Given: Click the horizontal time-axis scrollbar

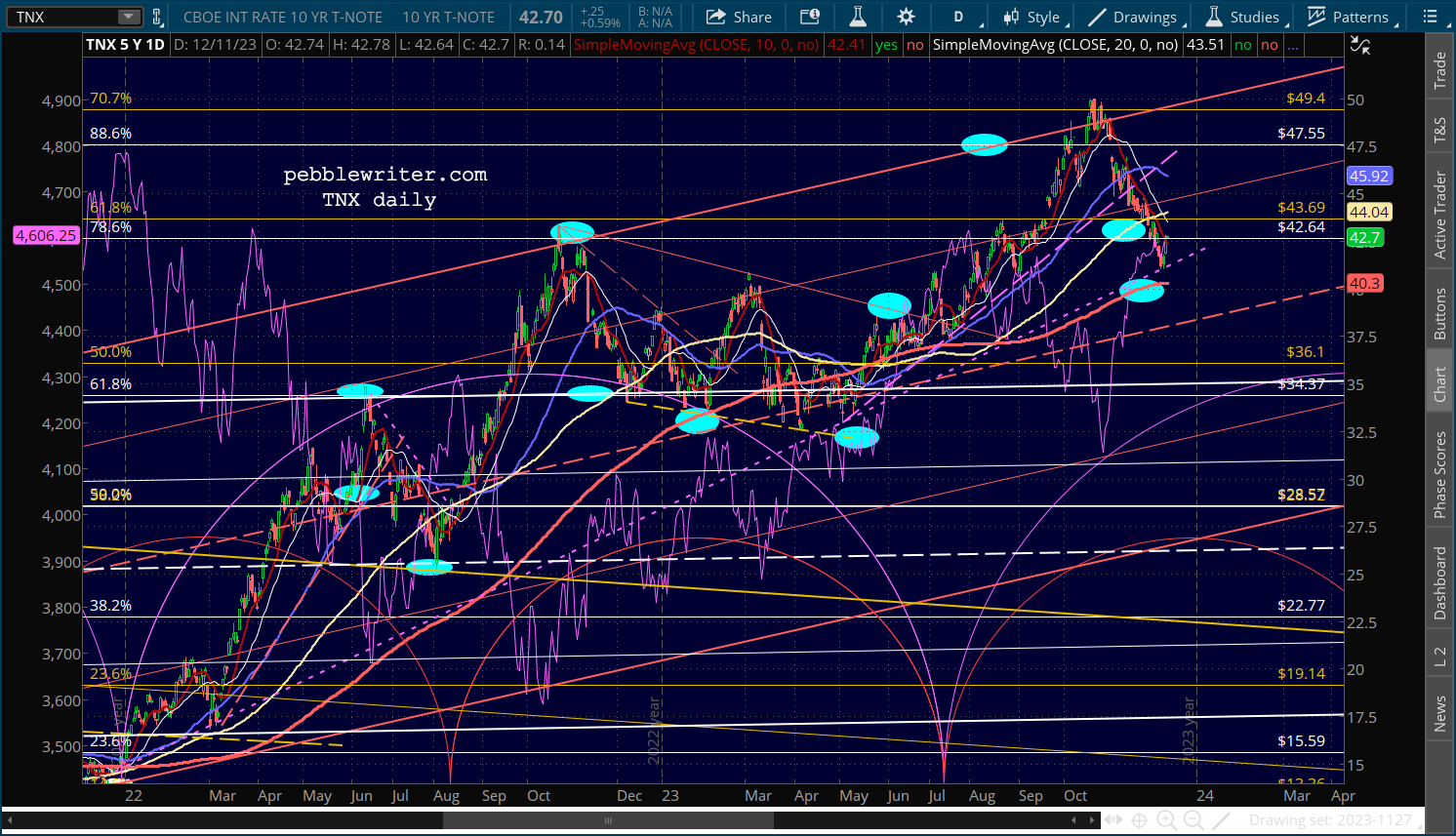Looking at the screenshot, I should click(x=607, y=821).
